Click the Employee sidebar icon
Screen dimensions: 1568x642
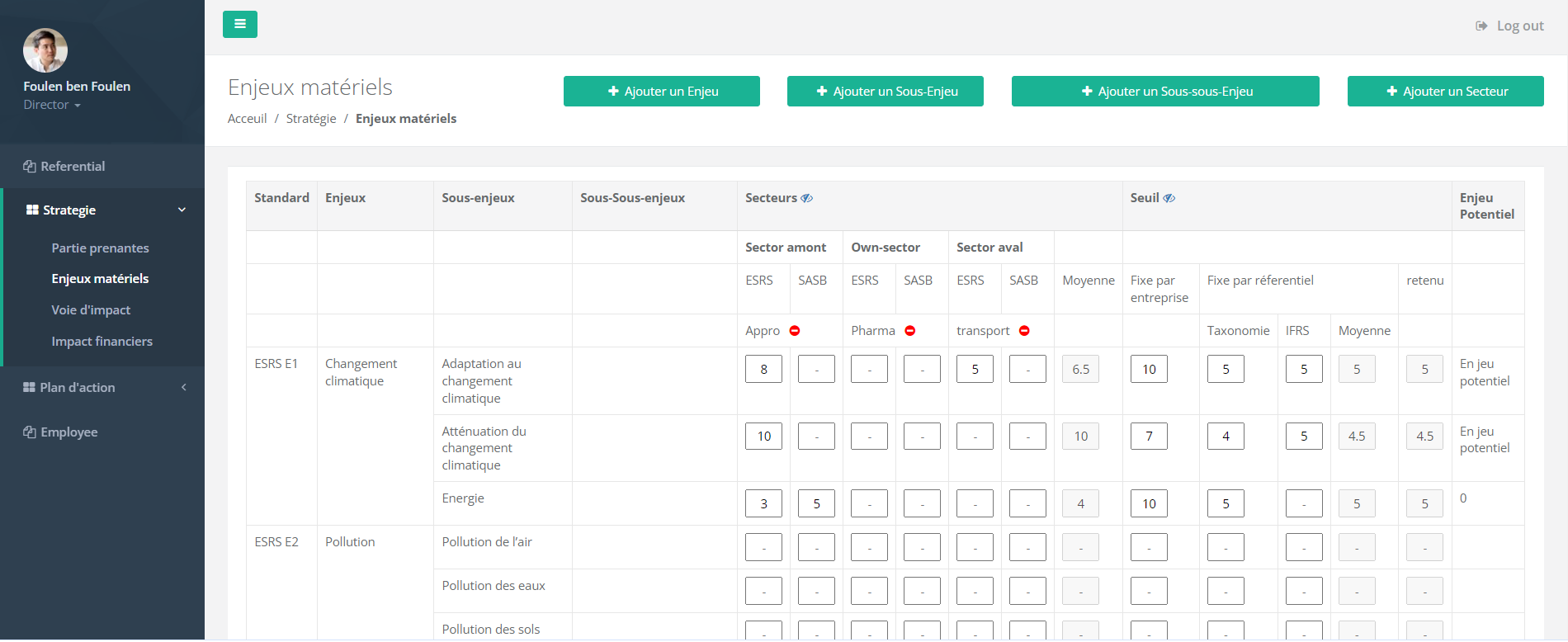(x=30, y=432)
